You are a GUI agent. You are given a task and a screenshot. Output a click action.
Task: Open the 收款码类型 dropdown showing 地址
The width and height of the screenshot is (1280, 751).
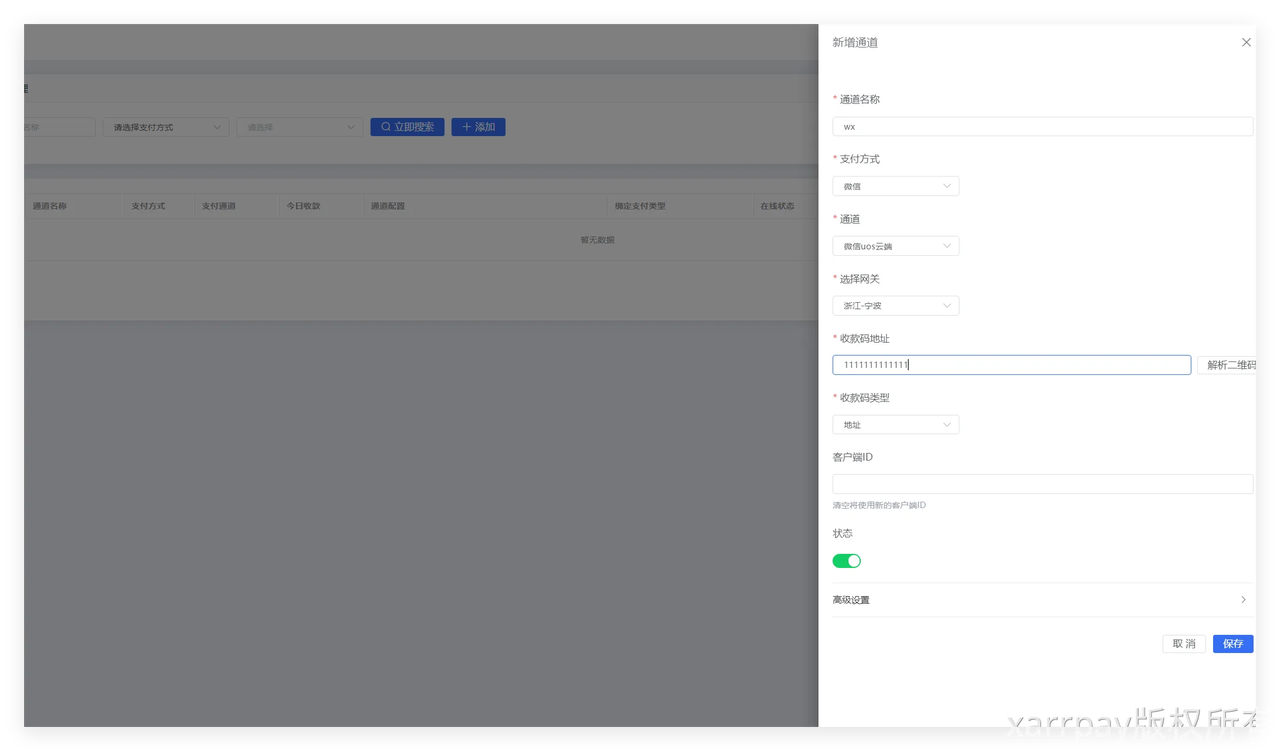895,425
